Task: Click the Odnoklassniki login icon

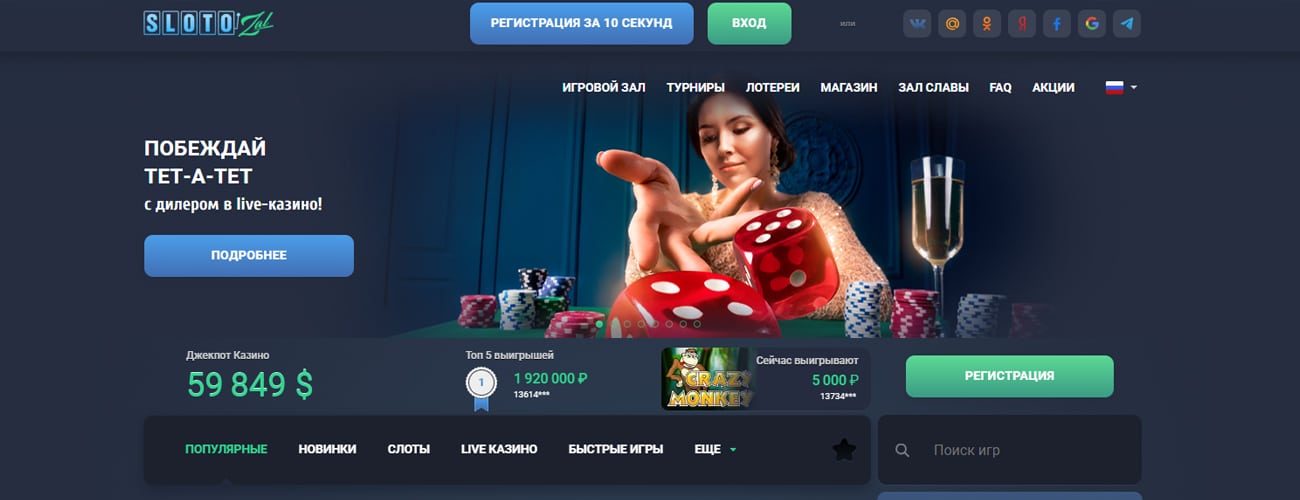Action: tap(987, 24)
